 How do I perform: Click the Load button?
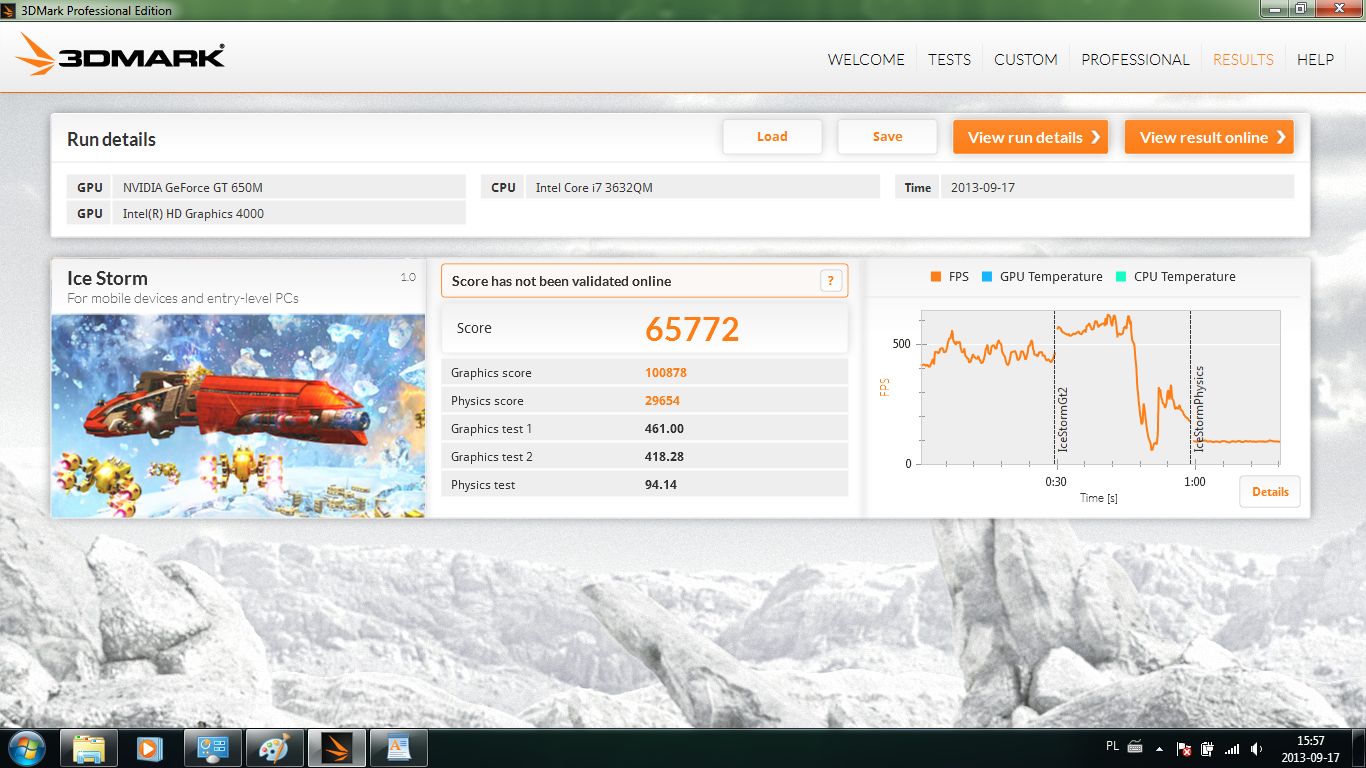coord(772,137)
